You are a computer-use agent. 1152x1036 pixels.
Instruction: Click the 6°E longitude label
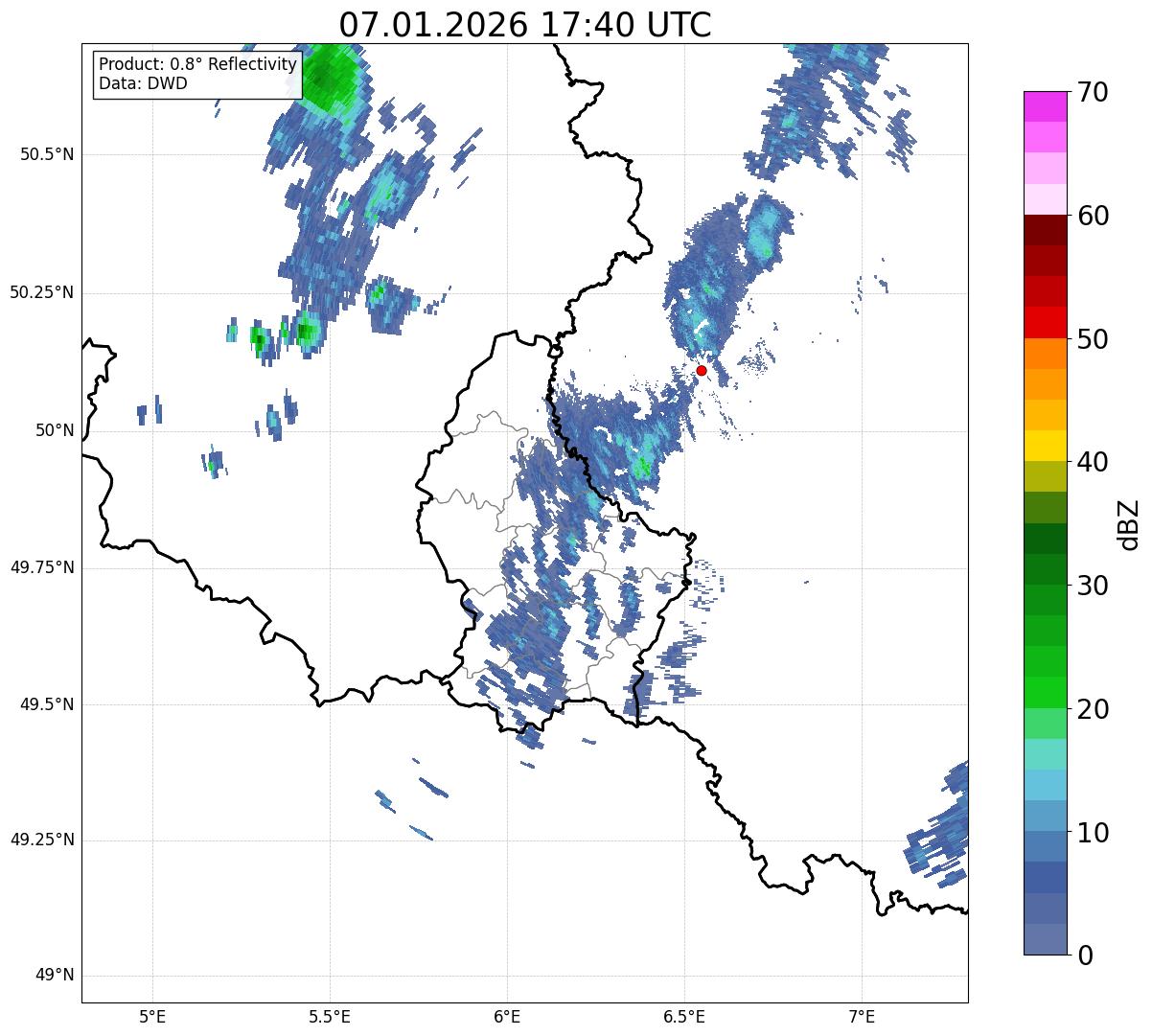508,1016
